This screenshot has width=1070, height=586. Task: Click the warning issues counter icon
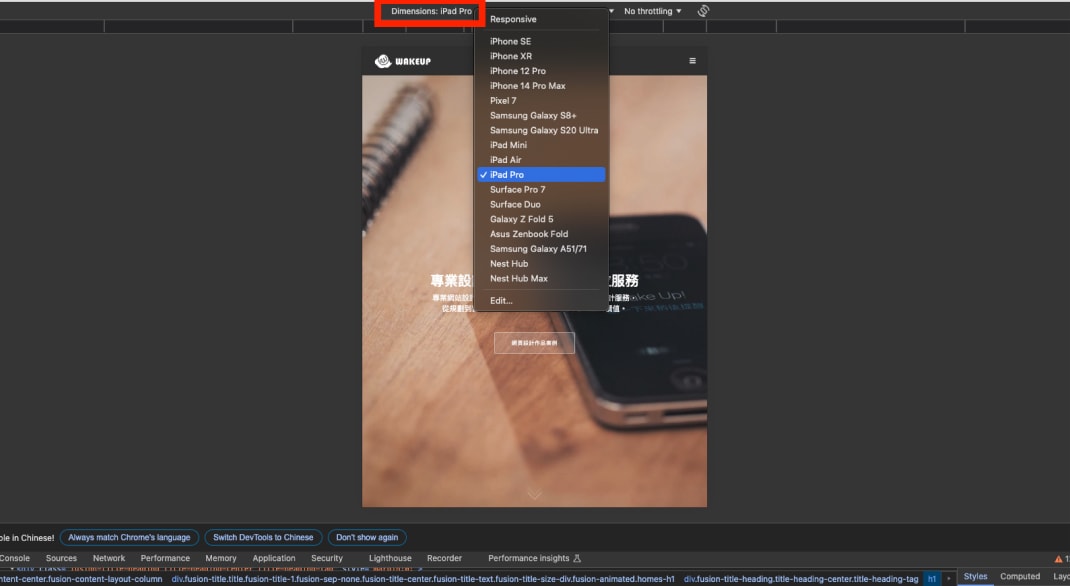click(1058, 559)
